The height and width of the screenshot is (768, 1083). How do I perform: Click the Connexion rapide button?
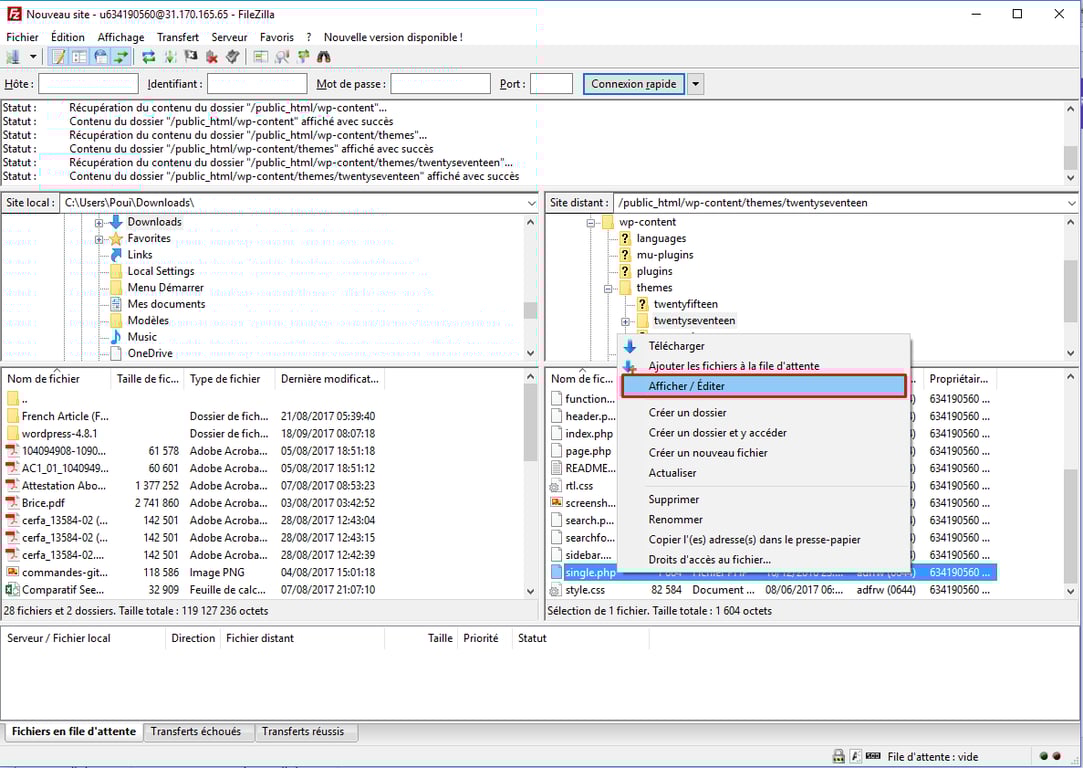[x=633, y=84]
